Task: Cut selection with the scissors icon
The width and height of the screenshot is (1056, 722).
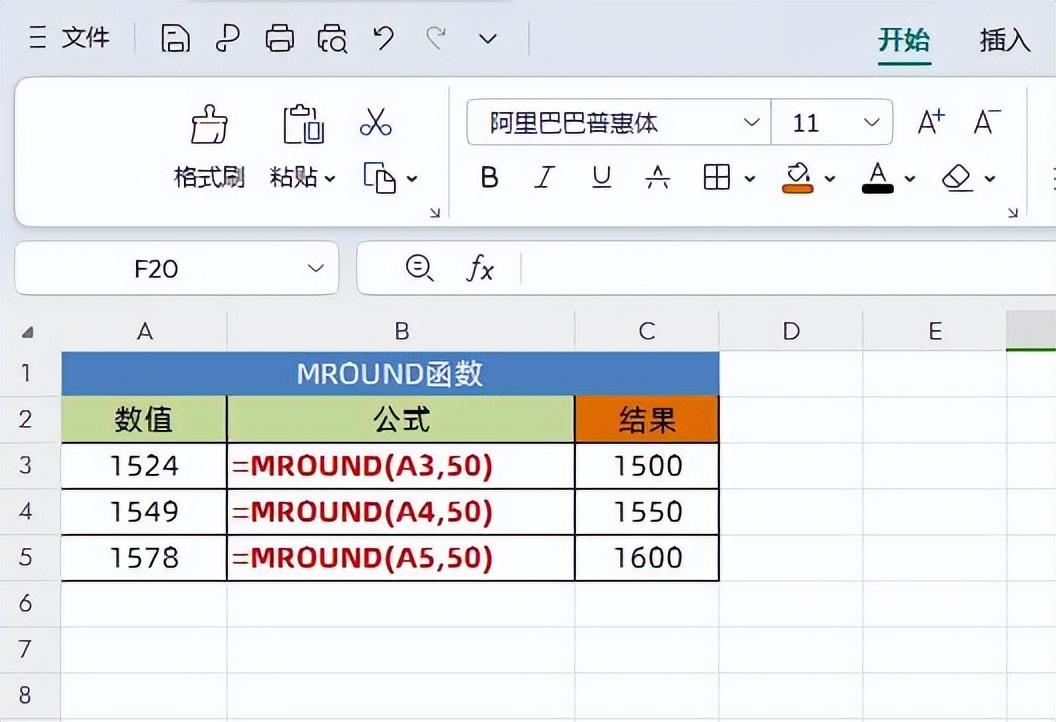Action: pos(375,123)
